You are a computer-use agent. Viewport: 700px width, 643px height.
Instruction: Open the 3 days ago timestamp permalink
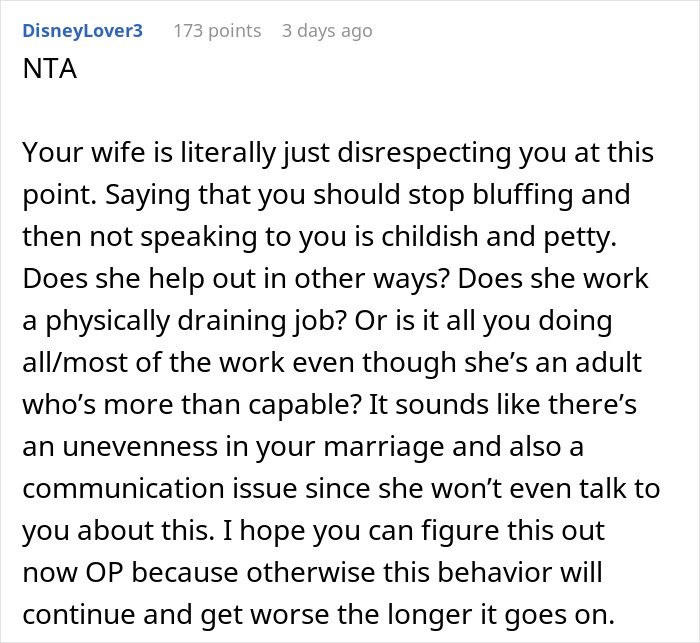click(327, 31)
